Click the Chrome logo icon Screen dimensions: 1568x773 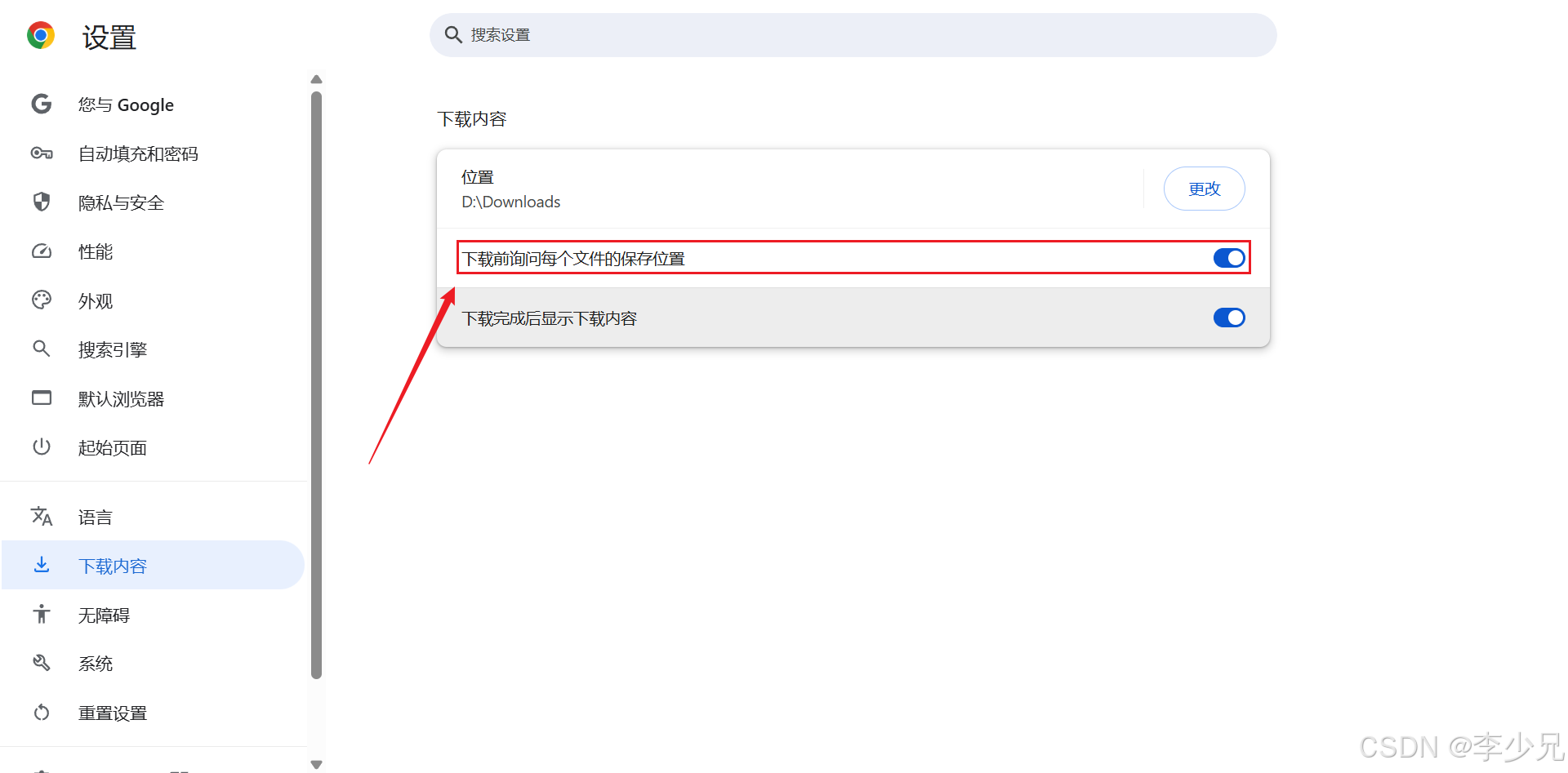click(x=41, y=35)
